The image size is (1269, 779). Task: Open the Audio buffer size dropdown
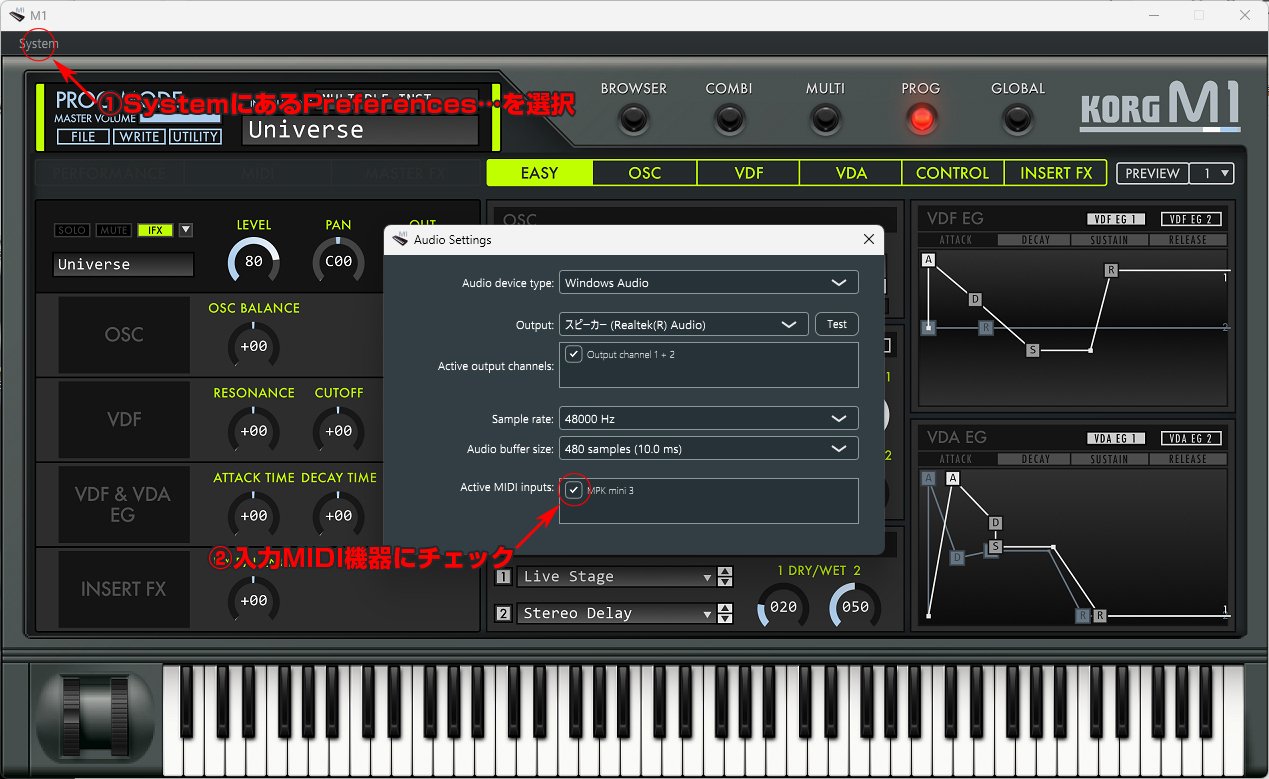click(708, 449)
